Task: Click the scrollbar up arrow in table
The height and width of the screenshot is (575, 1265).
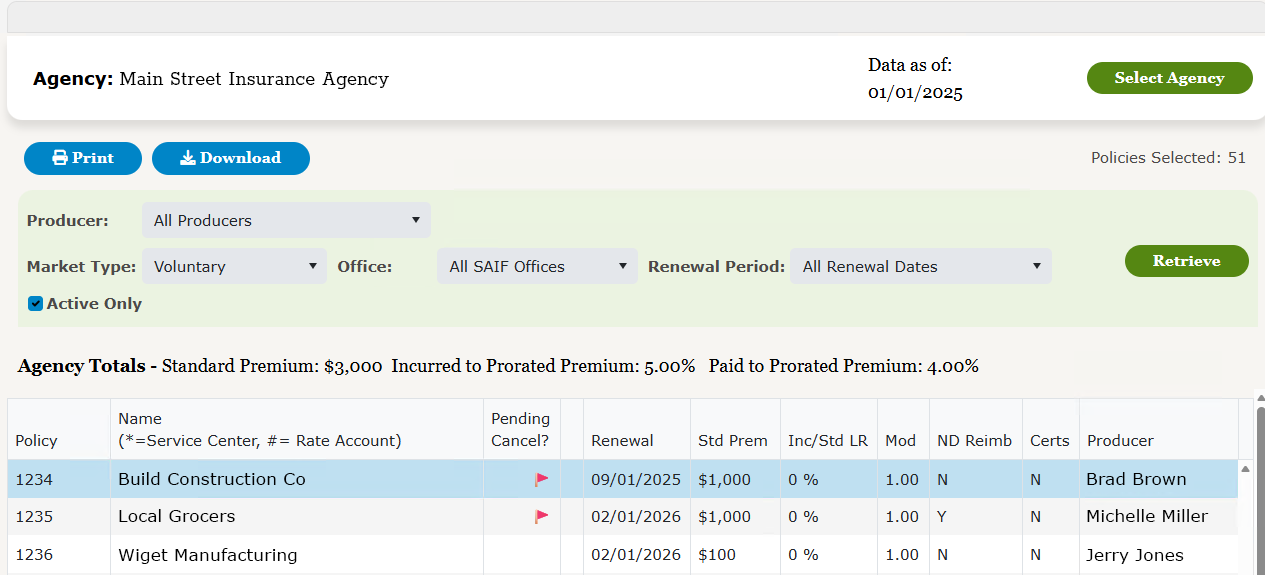Action: pos(1246,469)
